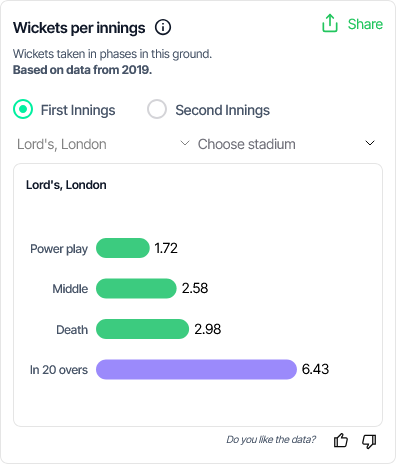The image size is (396, 464).
Task: Open the Choose stadium dropdown
Action: [x=288, y=144]
